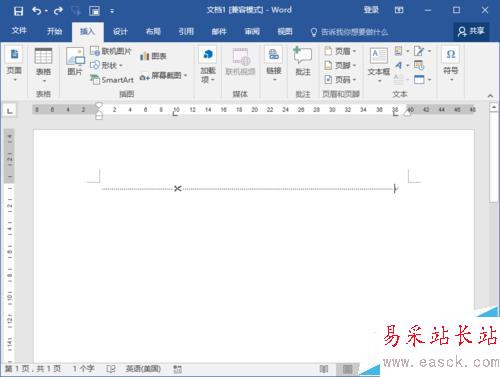Viewport: 500px width, 377px height.
Task: Open the 链接 Links dropdown
Action: (x=274, y=64)
